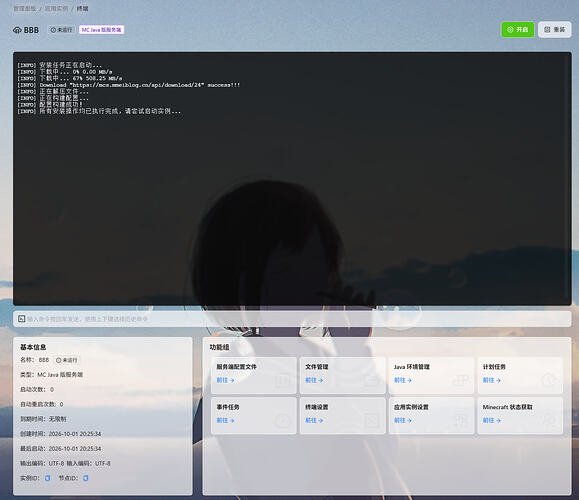Go to Java 环境管理 via 前往 link
This screenshot has height=500, width=579.
(403, 380)
